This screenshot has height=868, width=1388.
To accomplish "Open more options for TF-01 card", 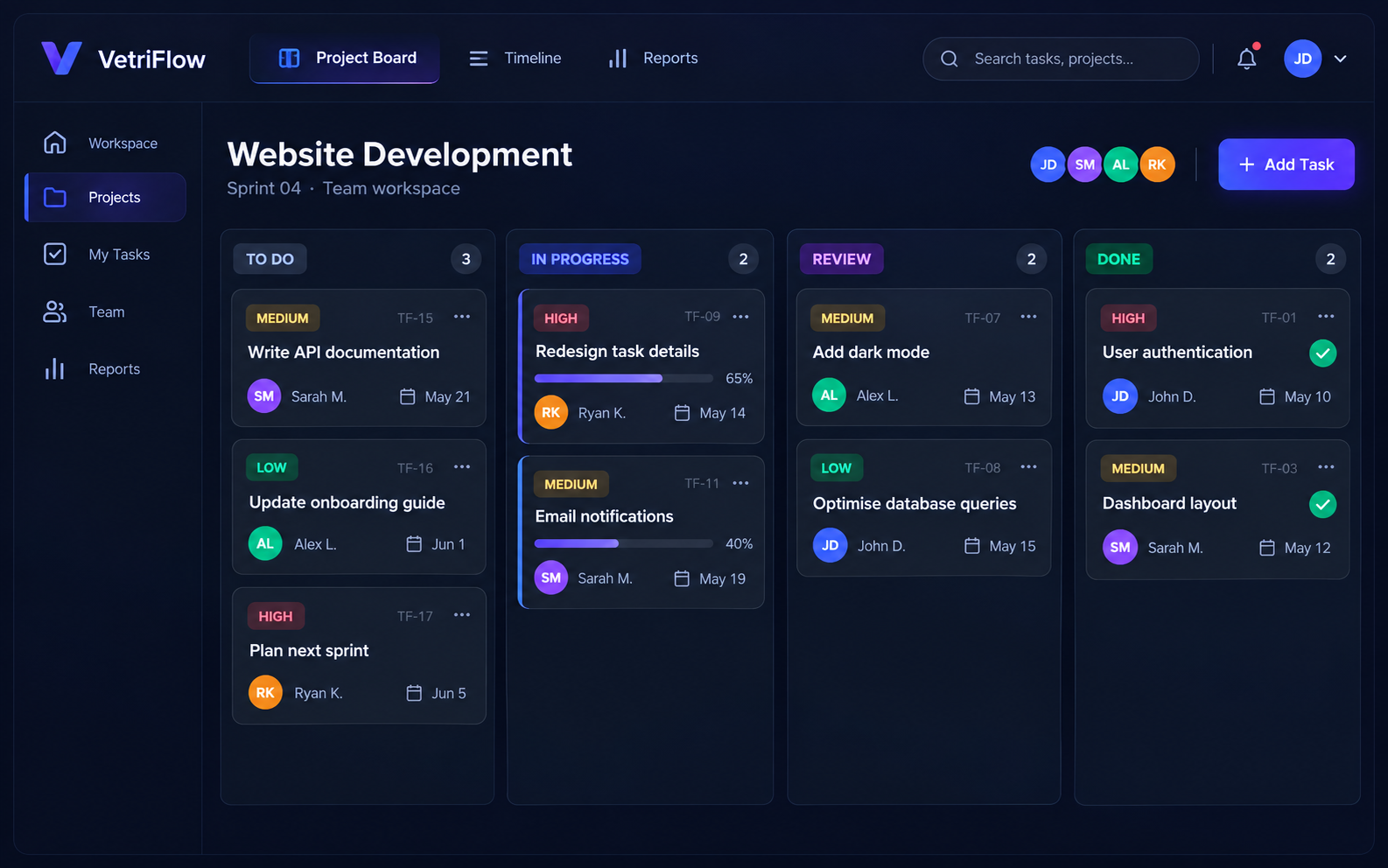I will click(x=1326, y=317).
